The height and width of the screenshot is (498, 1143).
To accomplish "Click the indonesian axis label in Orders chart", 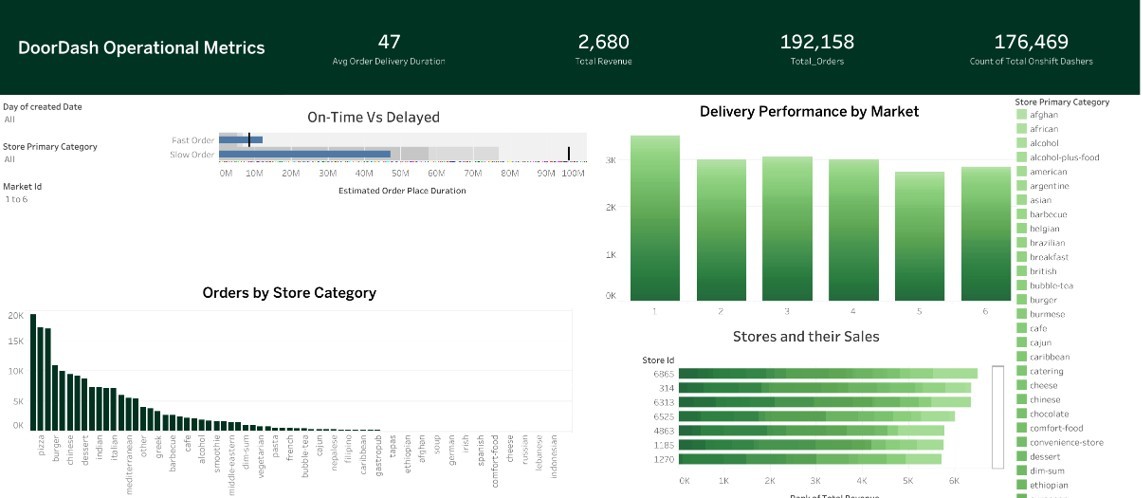I will pyautogui.click(x=554, y=456).
